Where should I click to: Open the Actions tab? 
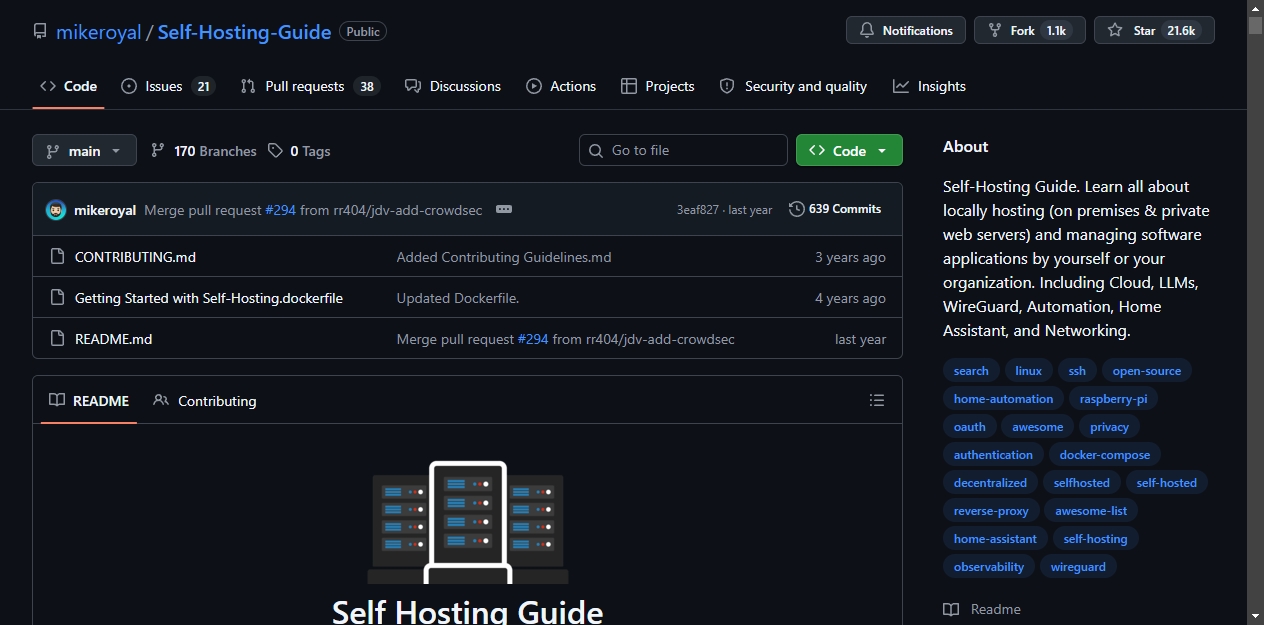point(561,86)
